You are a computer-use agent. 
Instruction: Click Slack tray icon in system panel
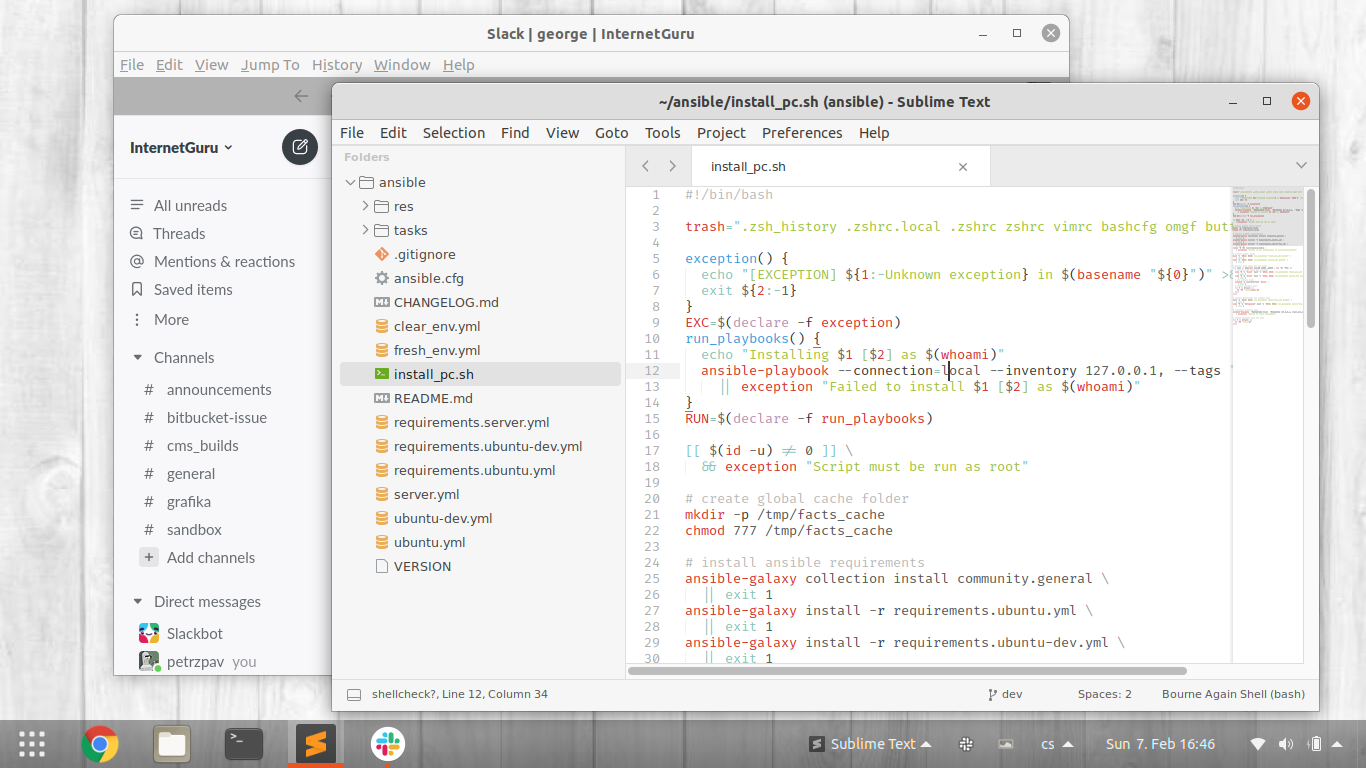pos(966,744)
